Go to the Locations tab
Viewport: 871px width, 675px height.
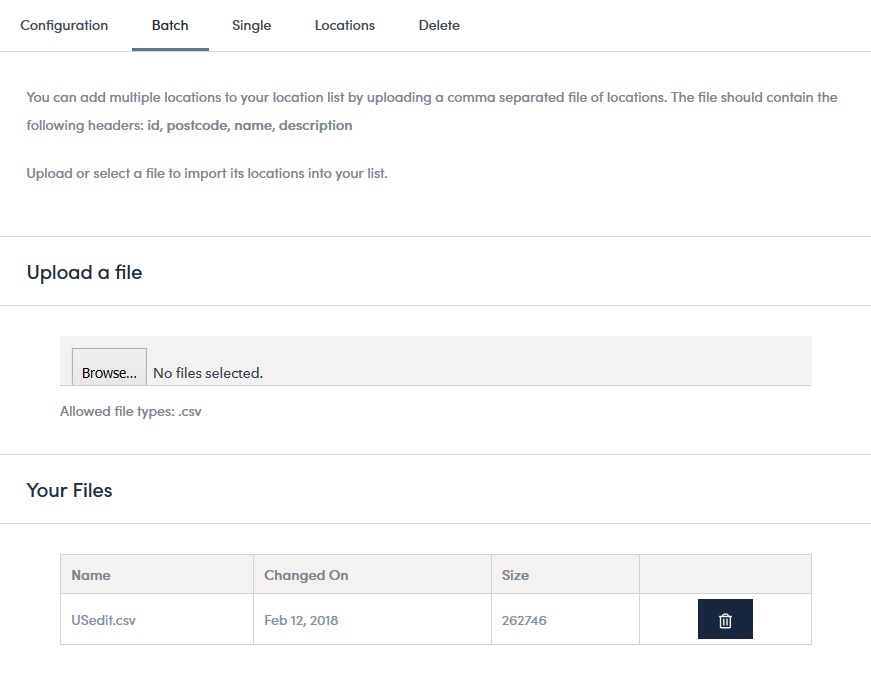[x=344, y=26]
